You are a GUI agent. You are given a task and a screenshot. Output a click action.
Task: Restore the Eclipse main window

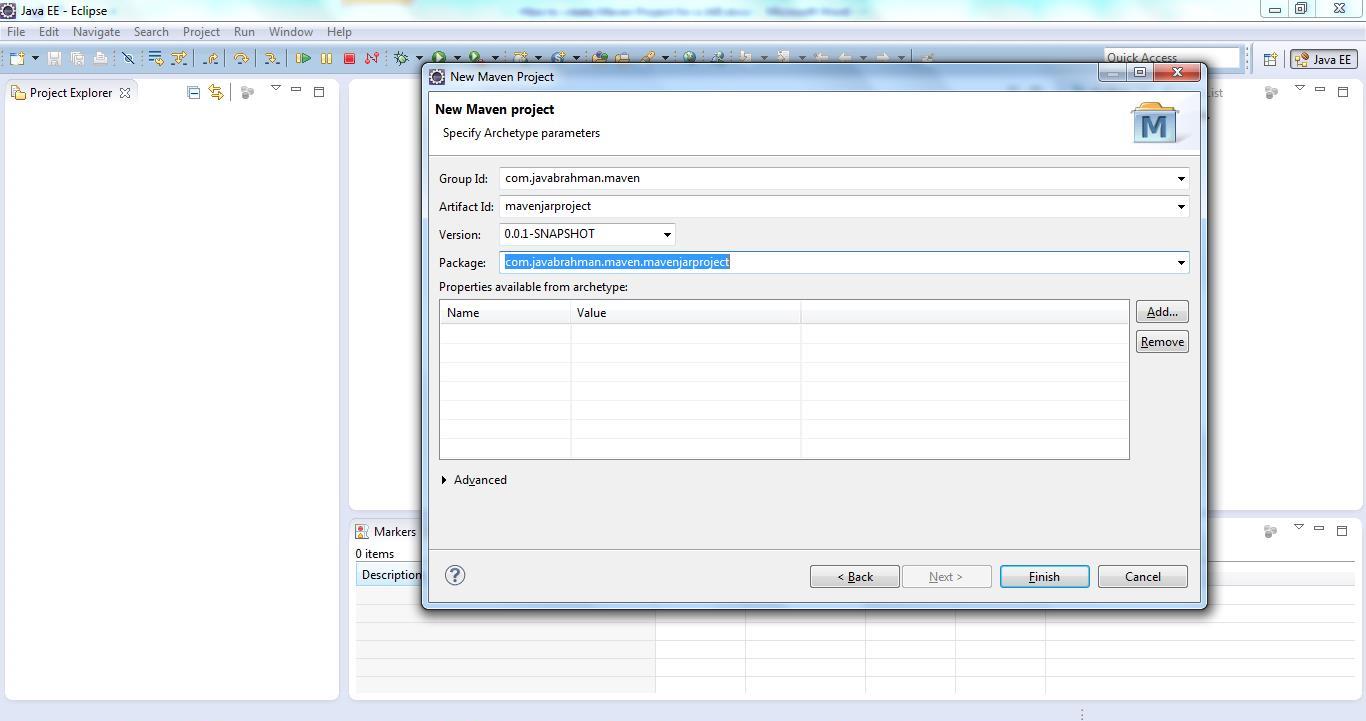pos(1302,9)
